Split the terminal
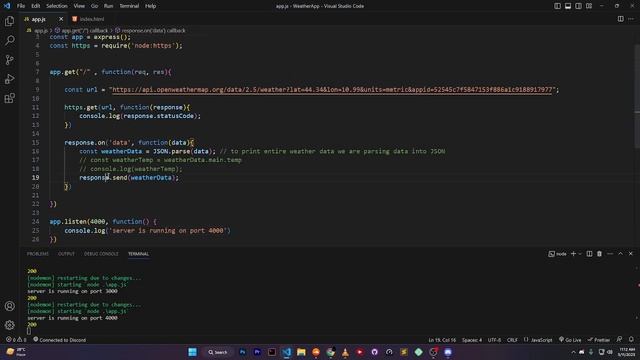 click(589, 254)
